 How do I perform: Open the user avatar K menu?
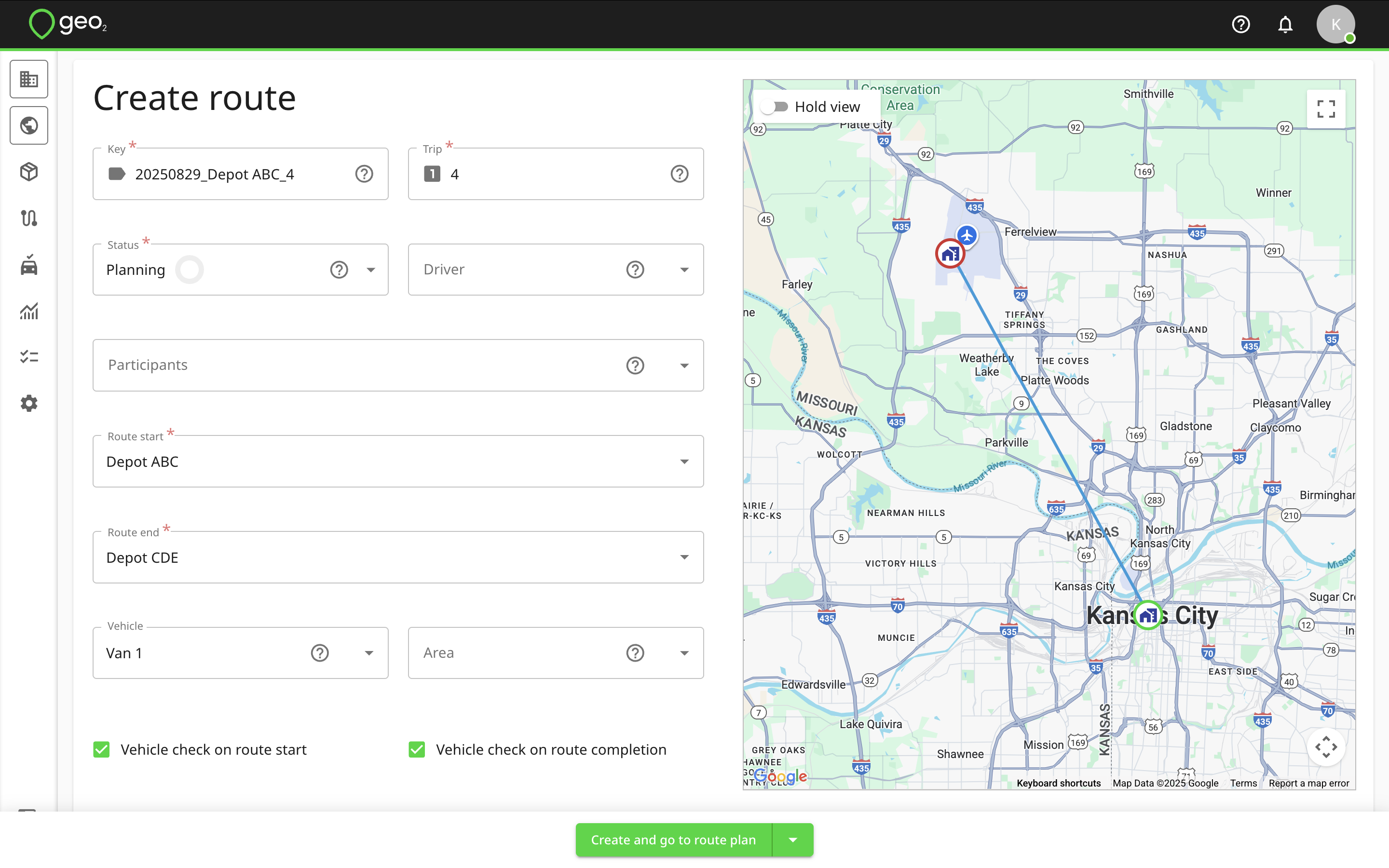pos(1336,25)
